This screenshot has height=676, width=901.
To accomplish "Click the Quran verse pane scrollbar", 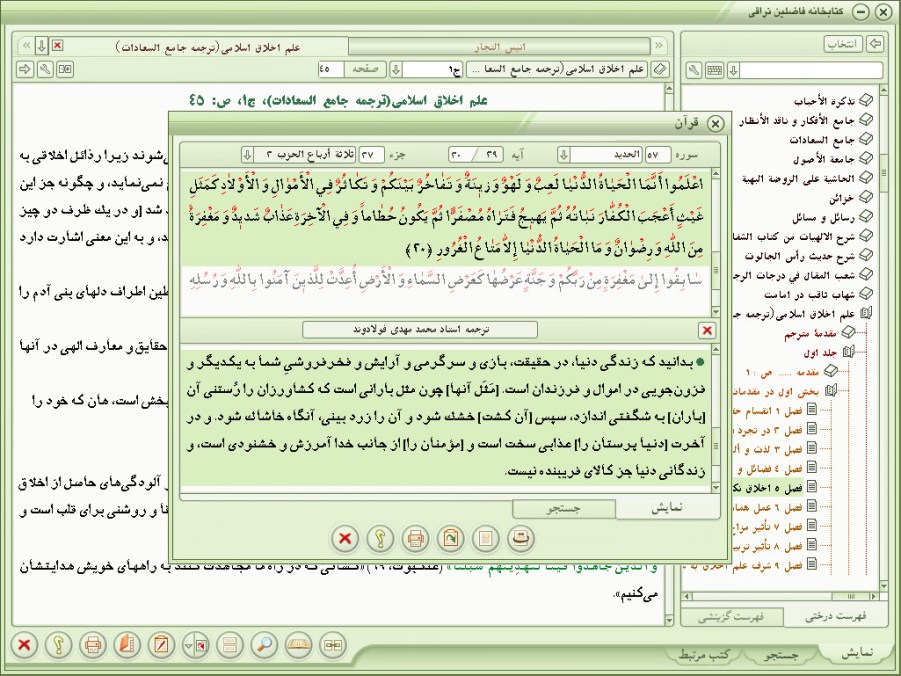I will 715,243.
